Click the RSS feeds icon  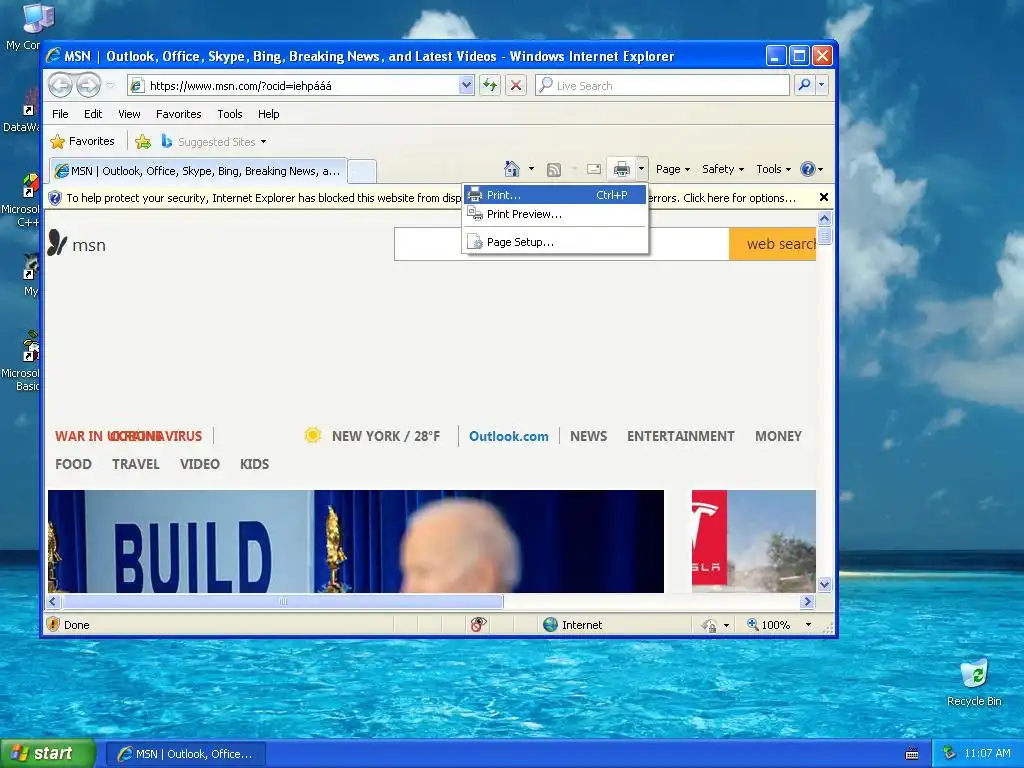pyautogui.click(x=554, y=170)
